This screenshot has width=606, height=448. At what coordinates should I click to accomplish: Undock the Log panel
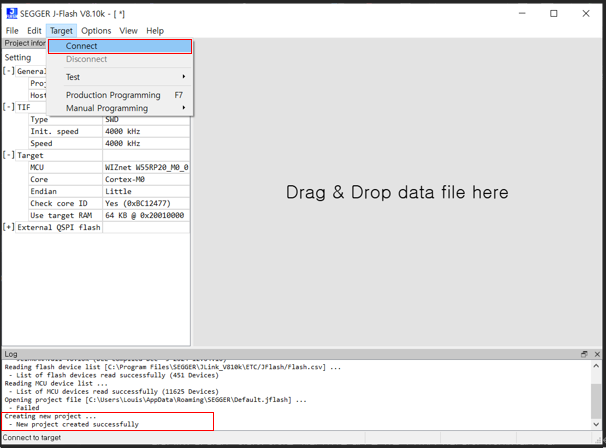(x=584, y=354)
